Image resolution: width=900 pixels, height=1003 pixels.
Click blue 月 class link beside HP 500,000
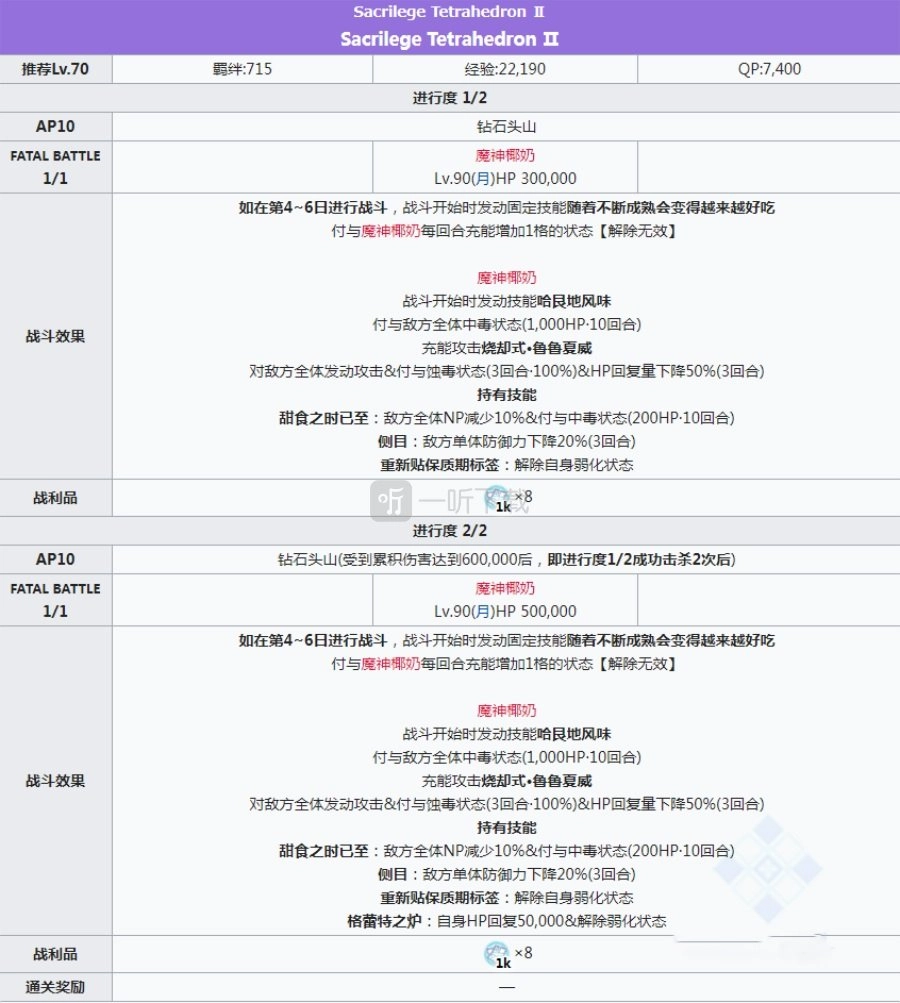pyautogui.click(x=484, y=611)
